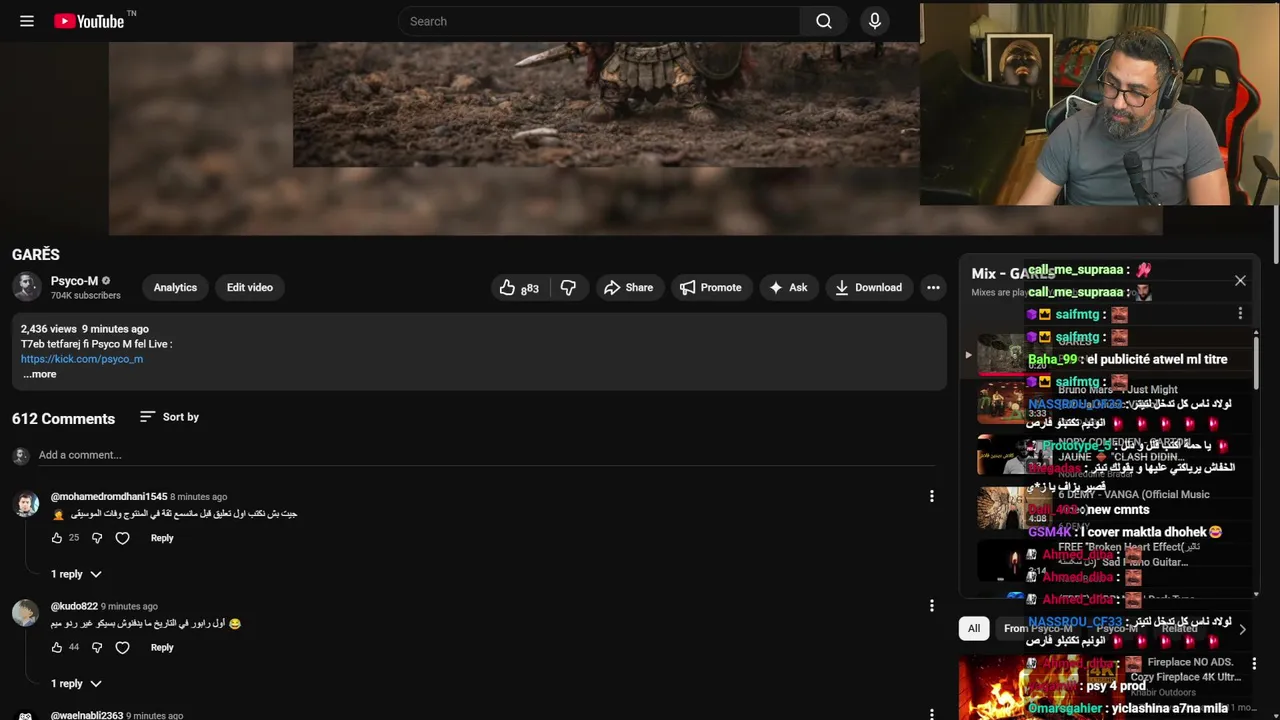1280x720 pixels.
Task: Close the Mix playlist panel
Action: coord(1240,281)
